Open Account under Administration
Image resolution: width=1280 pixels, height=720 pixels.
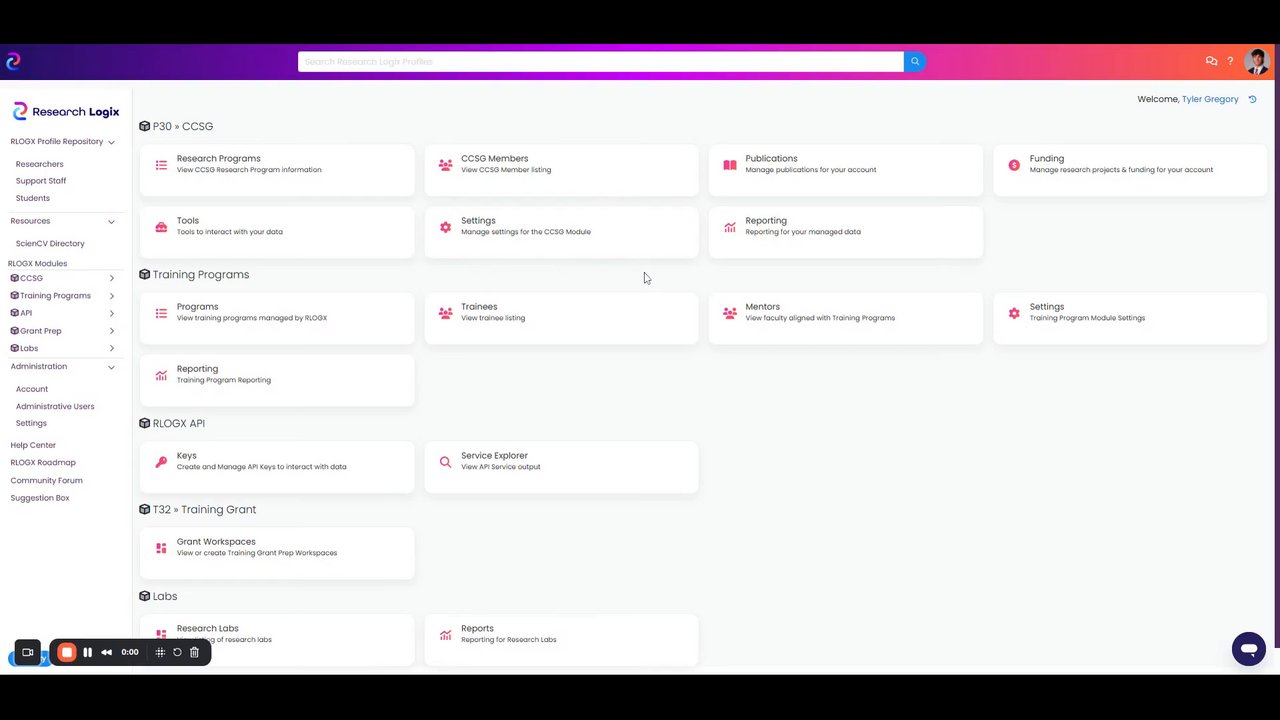pyautogui.click(x=31, y=389)
